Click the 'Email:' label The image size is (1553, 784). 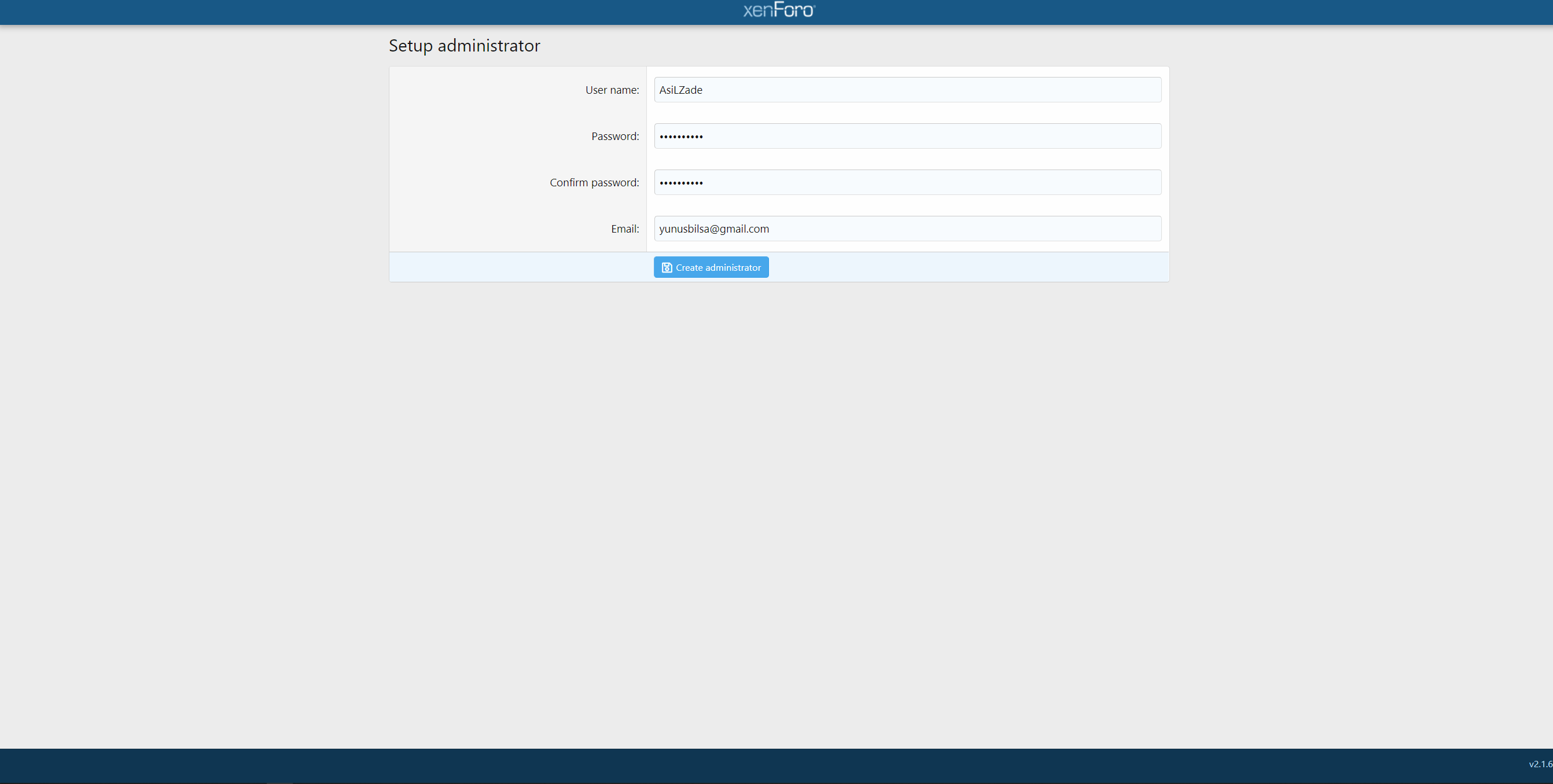(624, 229)
